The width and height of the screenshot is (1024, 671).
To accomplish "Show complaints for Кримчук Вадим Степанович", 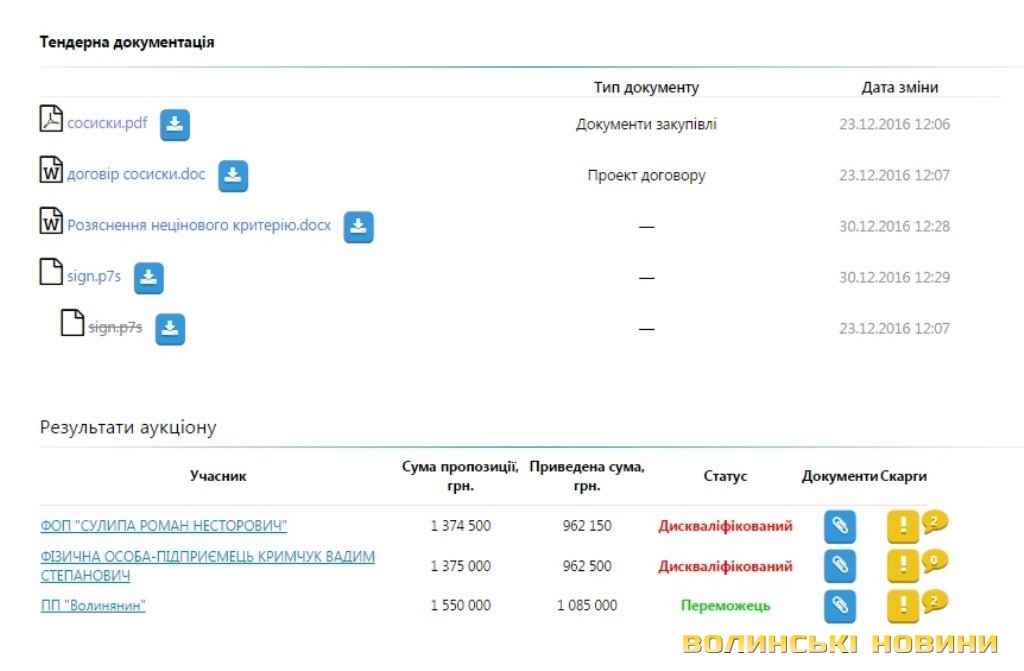I will pyautogui.click(x=903, y=566).
